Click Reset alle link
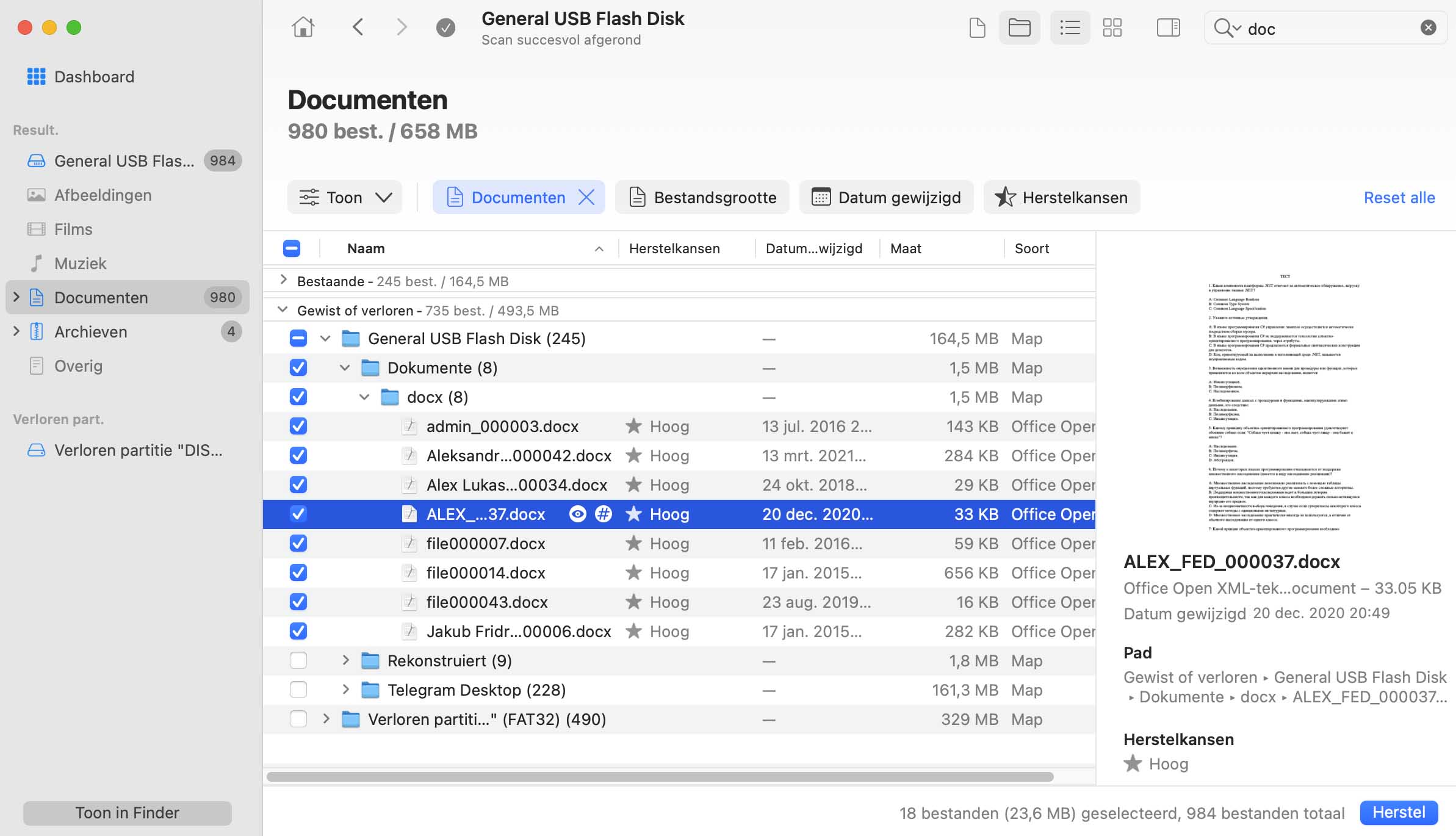 point(1399,198)
